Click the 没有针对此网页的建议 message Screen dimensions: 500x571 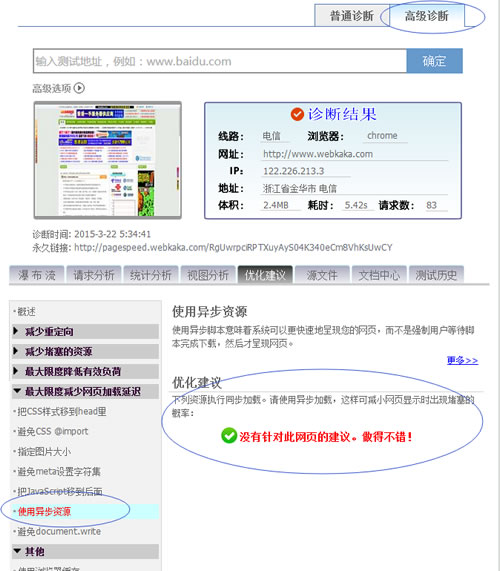point(326,436)
